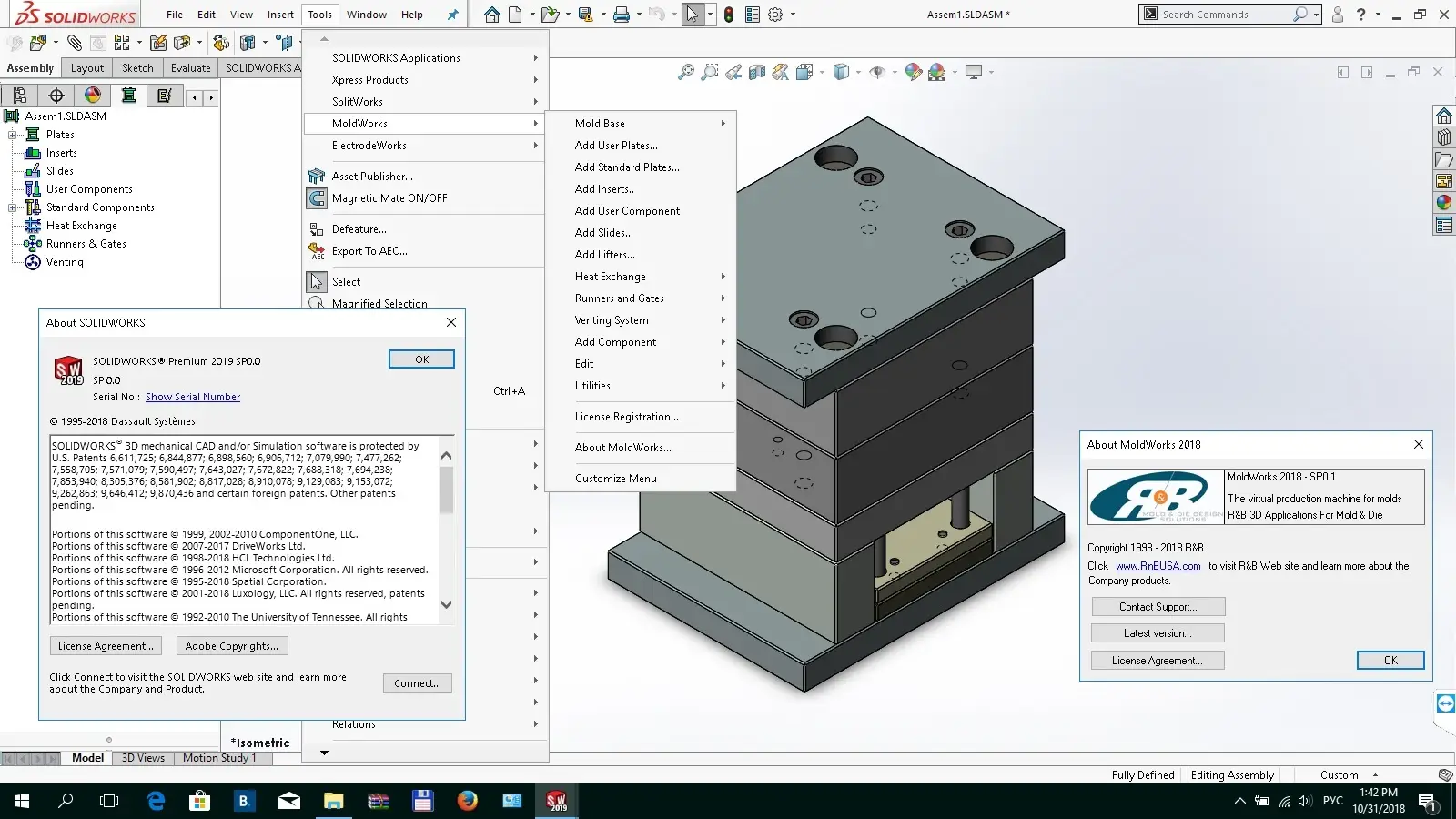1456x819 pixels.
Task: Switch to the Evaluate tab
Action: [190, 68]
